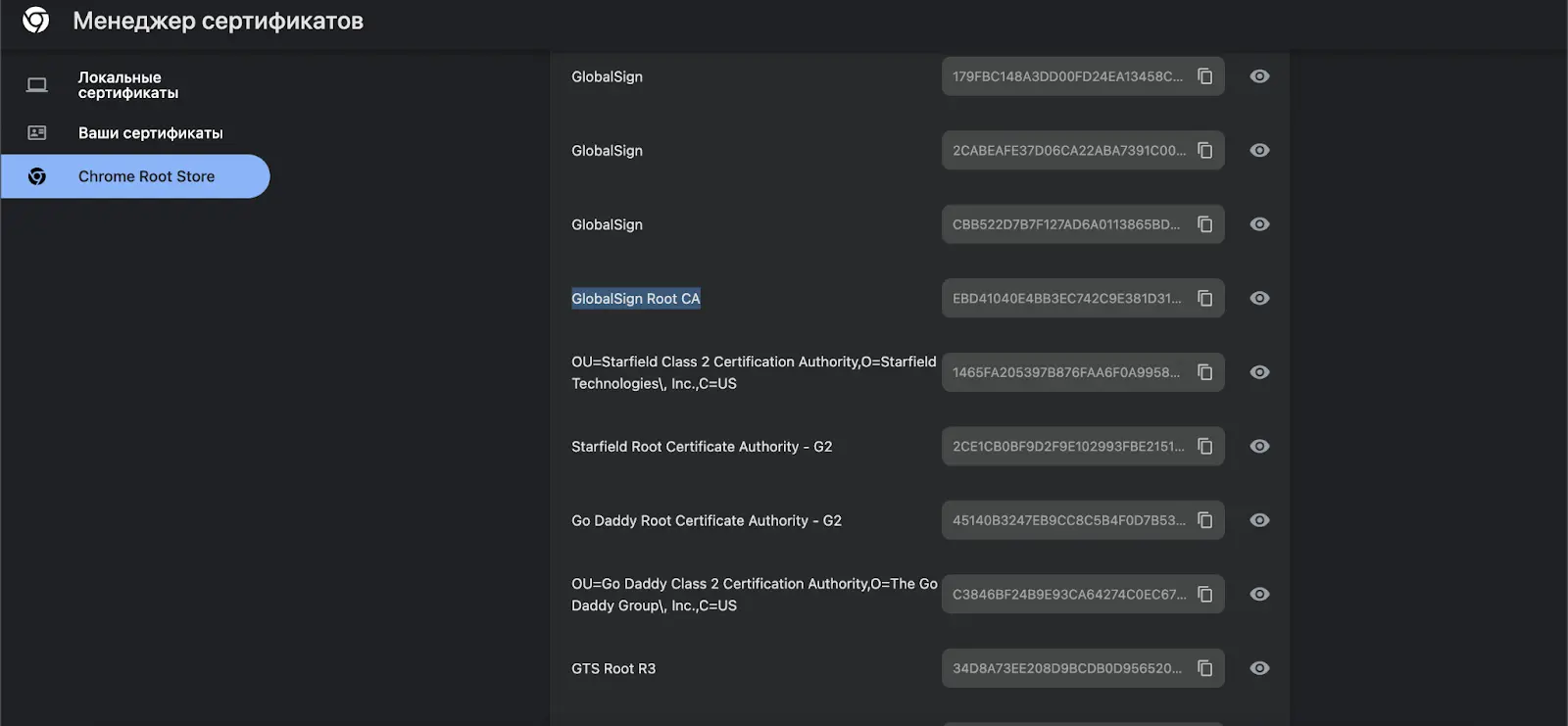1568x726 pixels.
Task: Select the Chrome Root Store tab
Action: click(135, 176)
